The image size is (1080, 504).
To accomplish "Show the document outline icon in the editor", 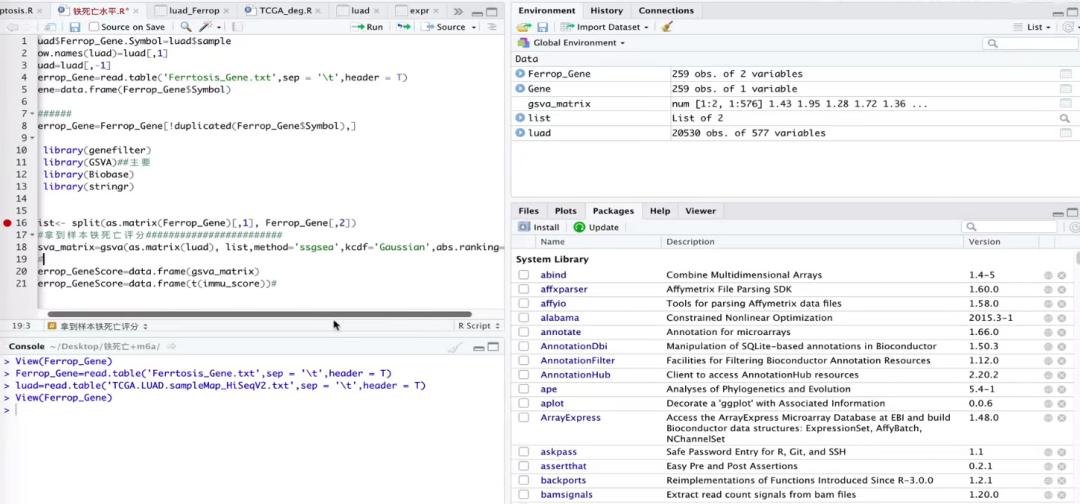I will click(492, 27).
